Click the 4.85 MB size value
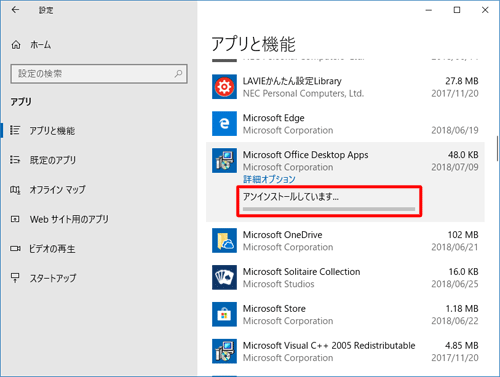 pyautogui.click(x=462, y=346)
